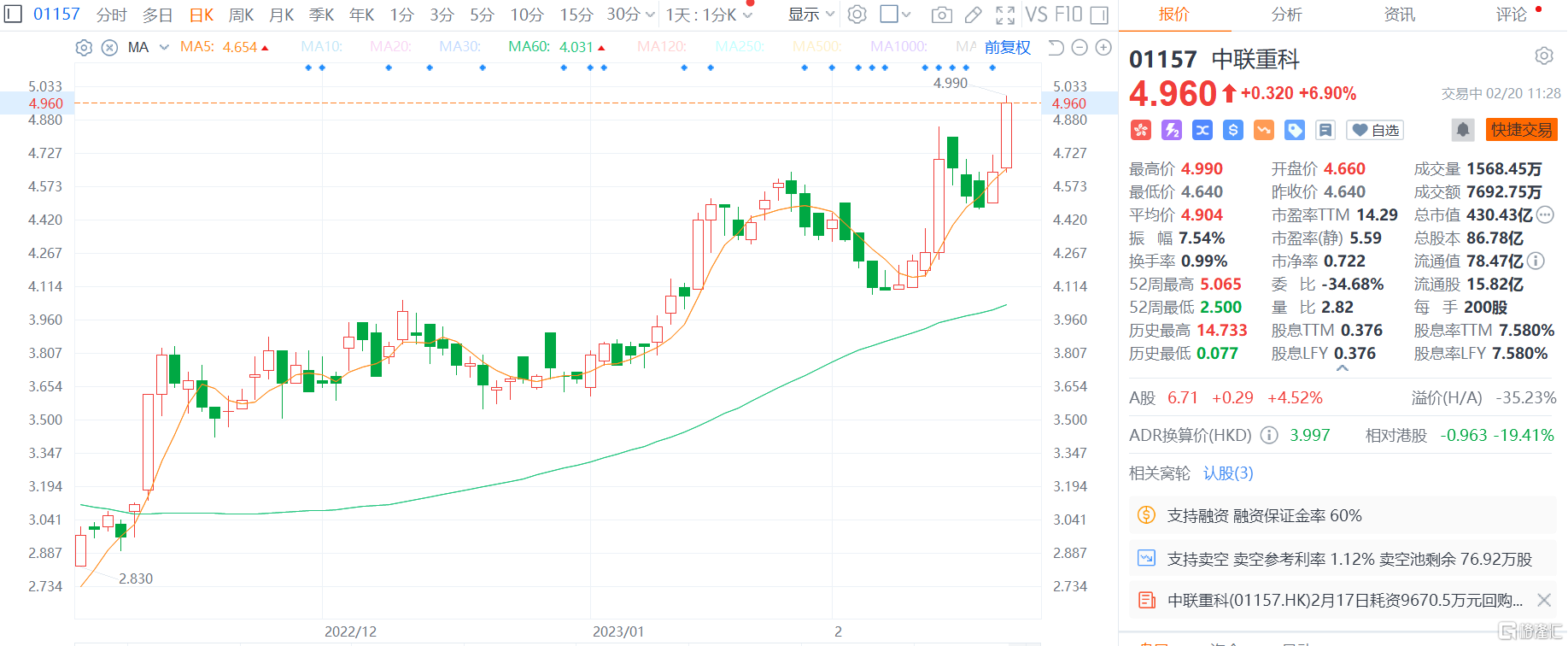The image size is (1568, 646).
Task: Click the Hong Kong flag market icon
Action: point(1141,130)
